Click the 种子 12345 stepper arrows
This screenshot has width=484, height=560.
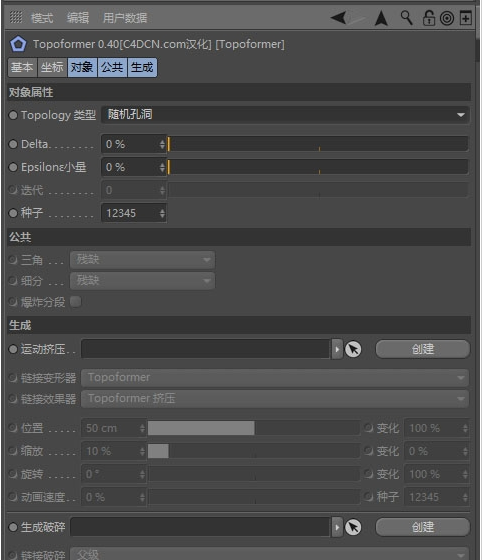tap(162, 213)
